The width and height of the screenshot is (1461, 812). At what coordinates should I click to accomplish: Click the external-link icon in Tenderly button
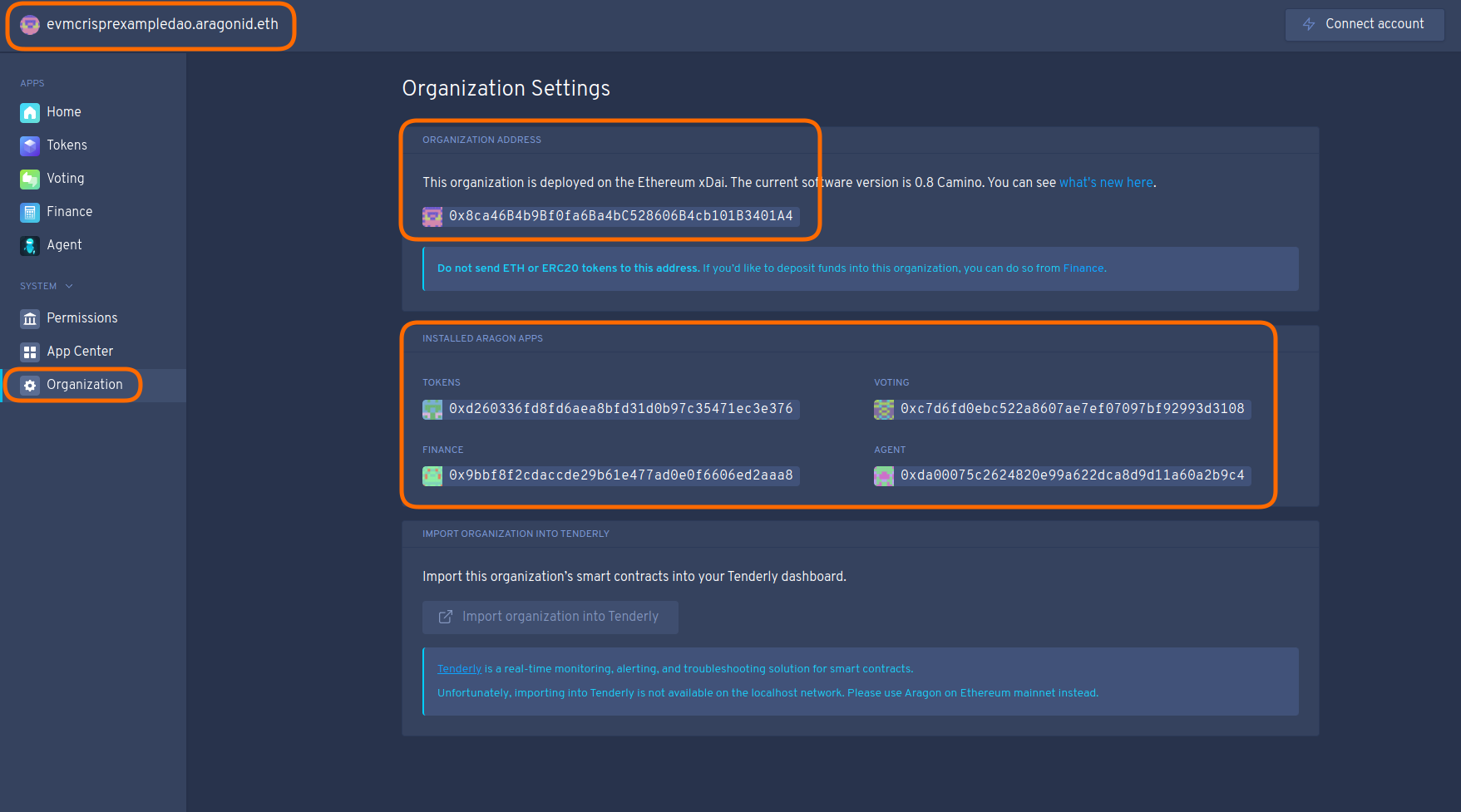(446, 617)
